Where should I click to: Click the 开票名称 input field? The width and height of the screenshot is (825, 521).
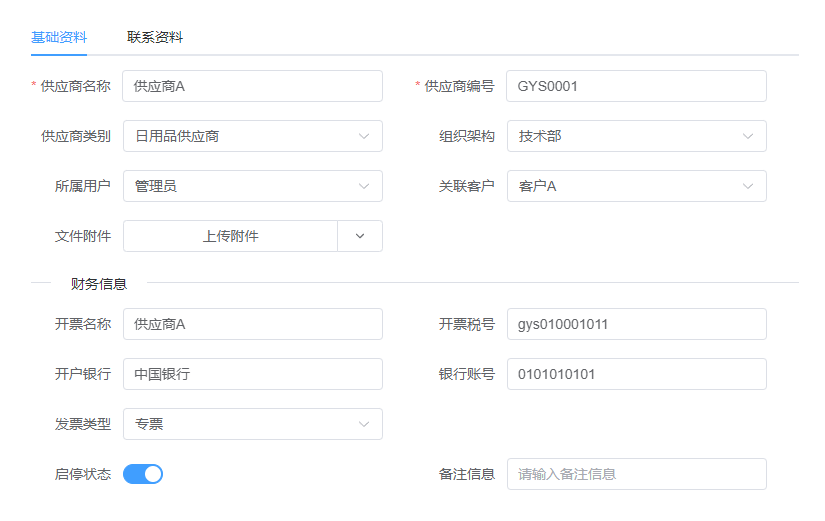coord(252,324)
